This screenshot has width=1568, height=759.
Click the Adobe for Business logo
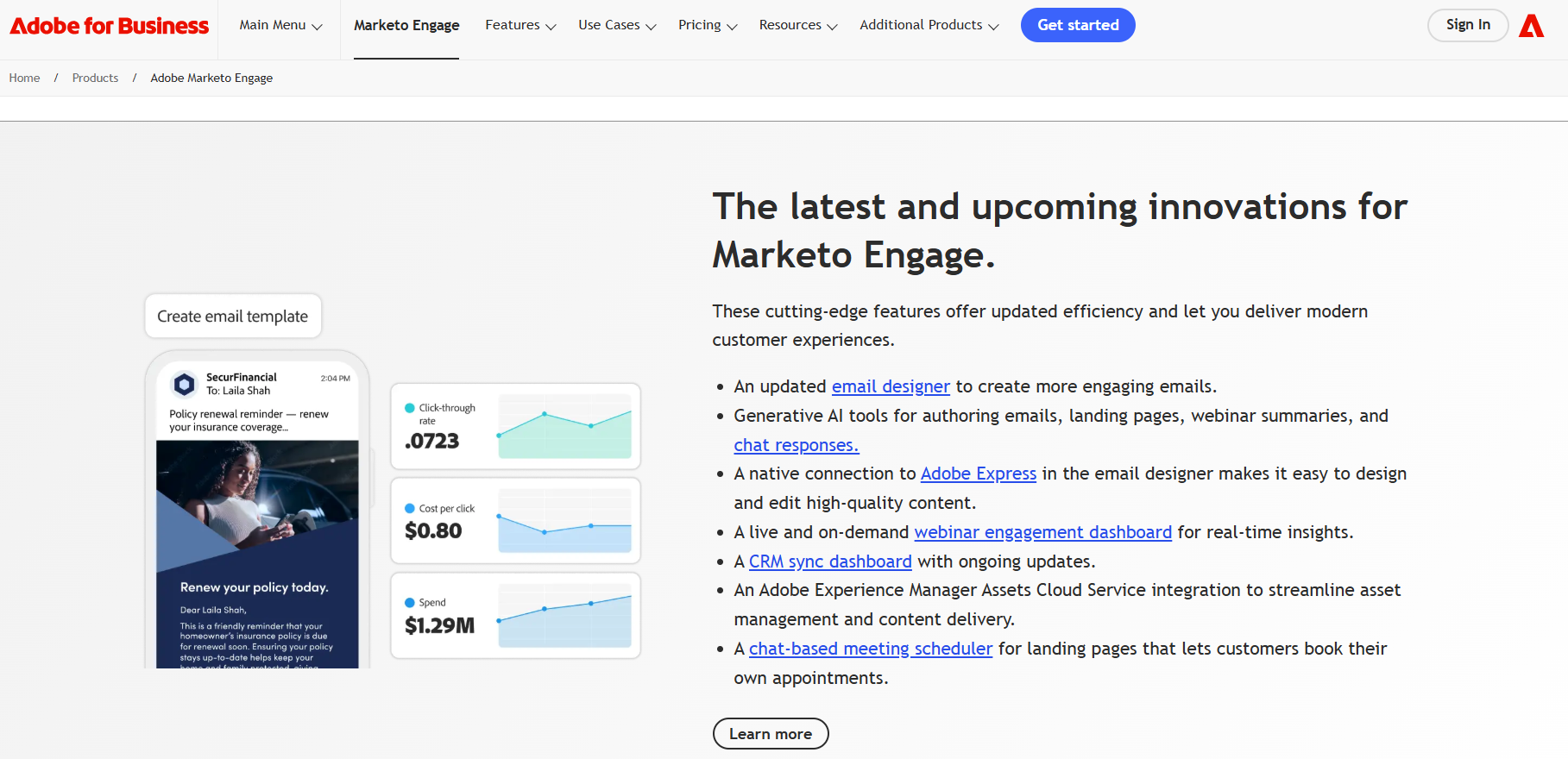pos(109,26)
